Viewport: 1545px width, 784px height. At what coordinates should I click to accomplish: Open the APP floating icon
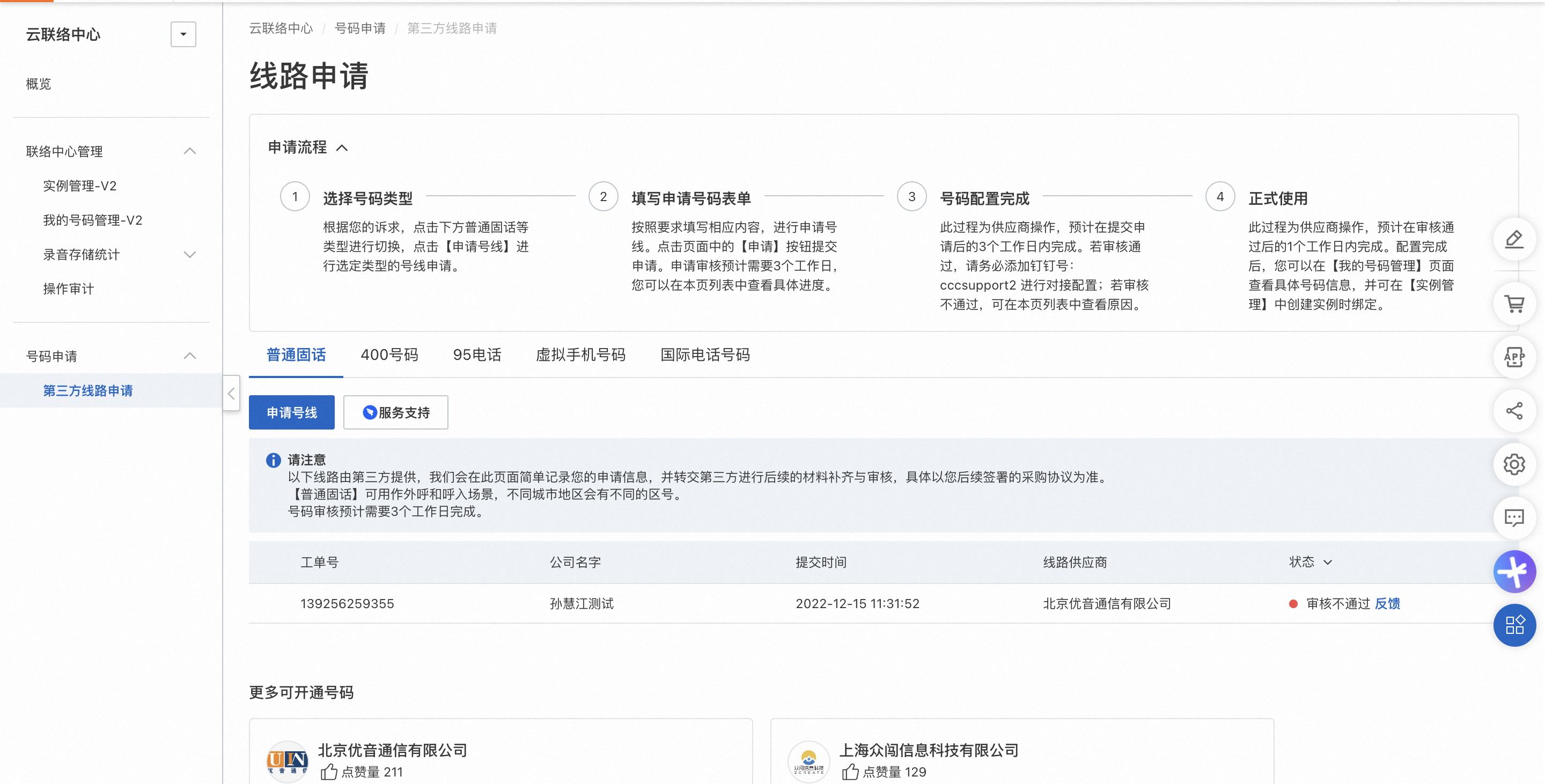point(1514,357)
